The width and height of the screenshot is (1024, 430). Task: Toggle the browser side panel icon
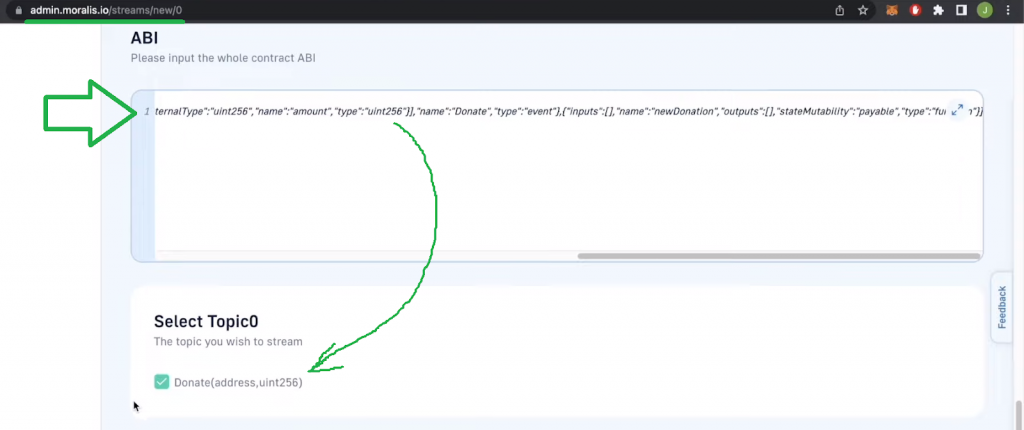coord(961,10)
